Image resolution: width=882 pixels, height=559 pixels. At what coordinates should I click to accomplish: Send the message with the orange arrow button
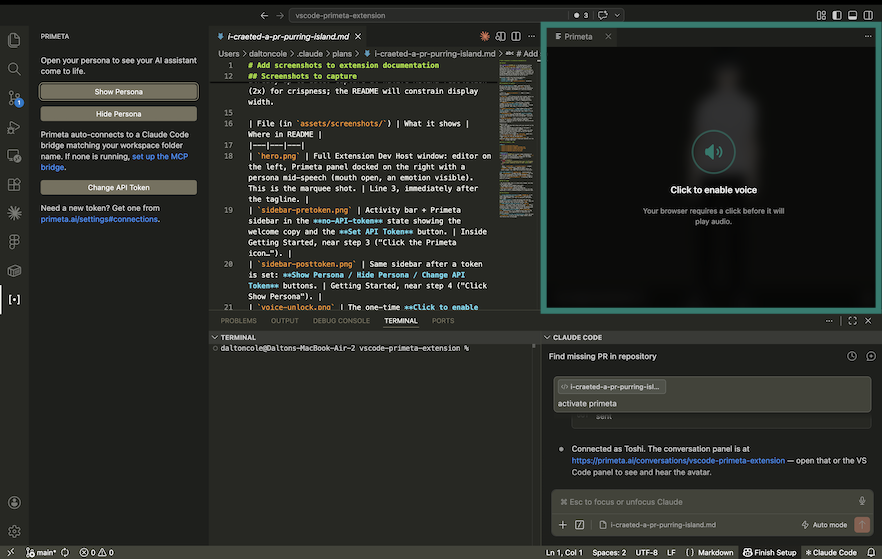862,525
